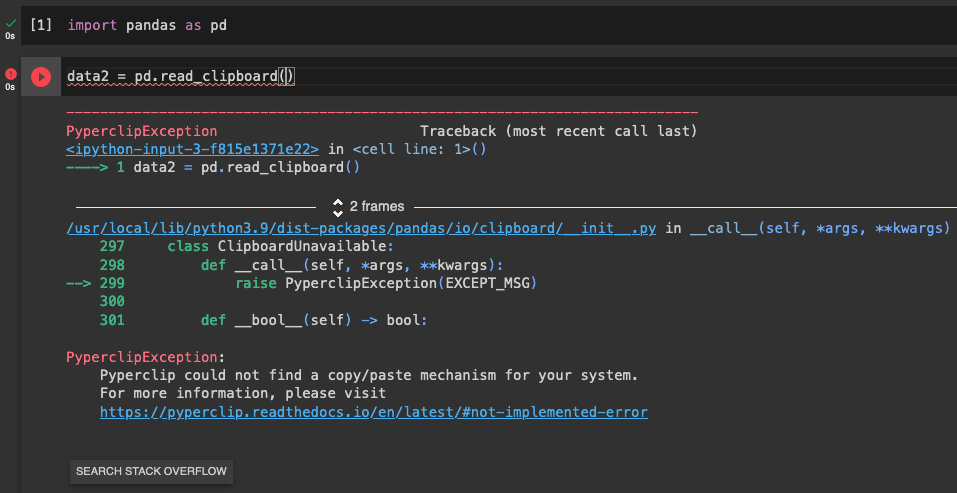
Task: Click the red error indicator beside the cell
Action: pos(10,74)
